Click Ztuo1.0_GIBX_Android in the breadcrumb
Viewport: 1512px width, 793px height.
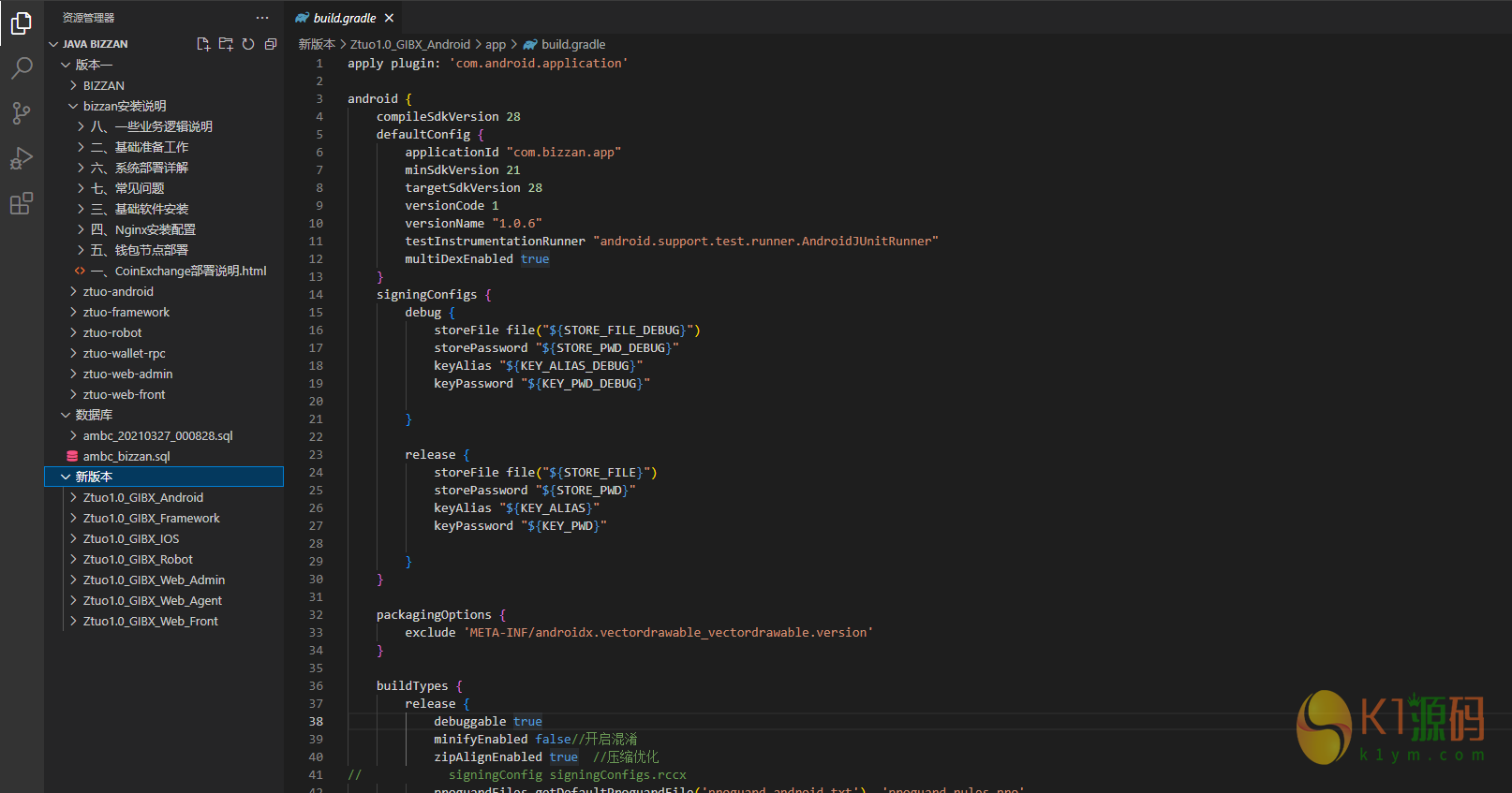pyautogui.click(x=410, y=44)
